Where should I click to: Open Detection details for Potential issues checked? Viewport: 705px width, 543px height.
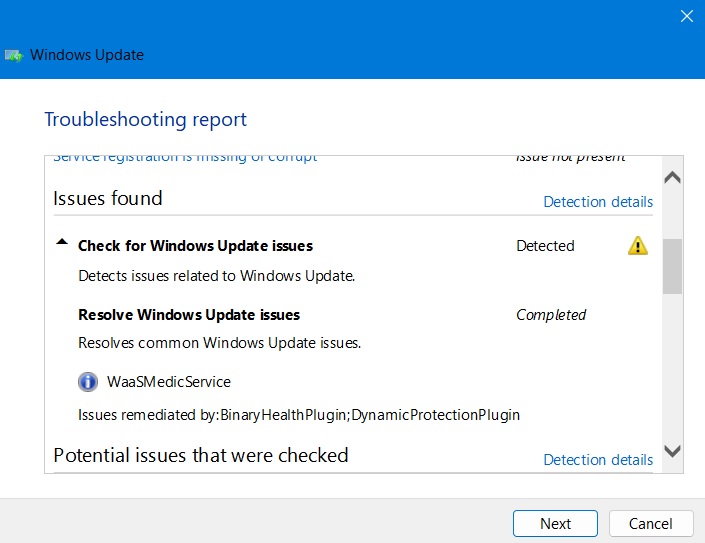[x=598, y=460]
